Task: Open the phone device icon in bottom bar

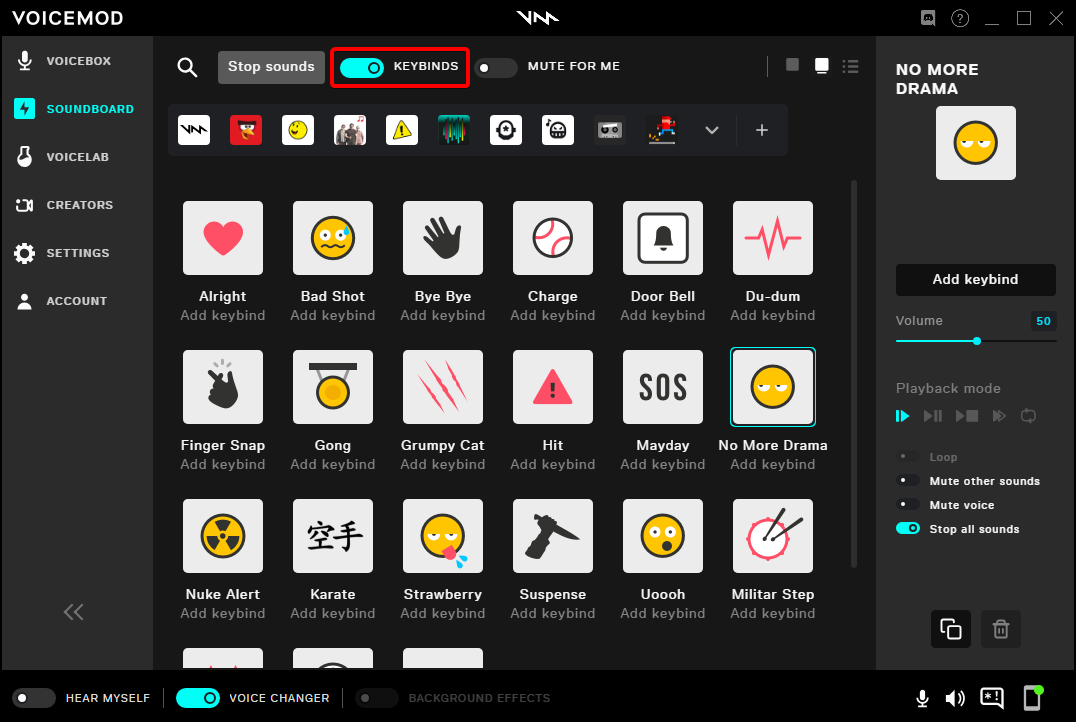Action: [x=1033, y=698]
